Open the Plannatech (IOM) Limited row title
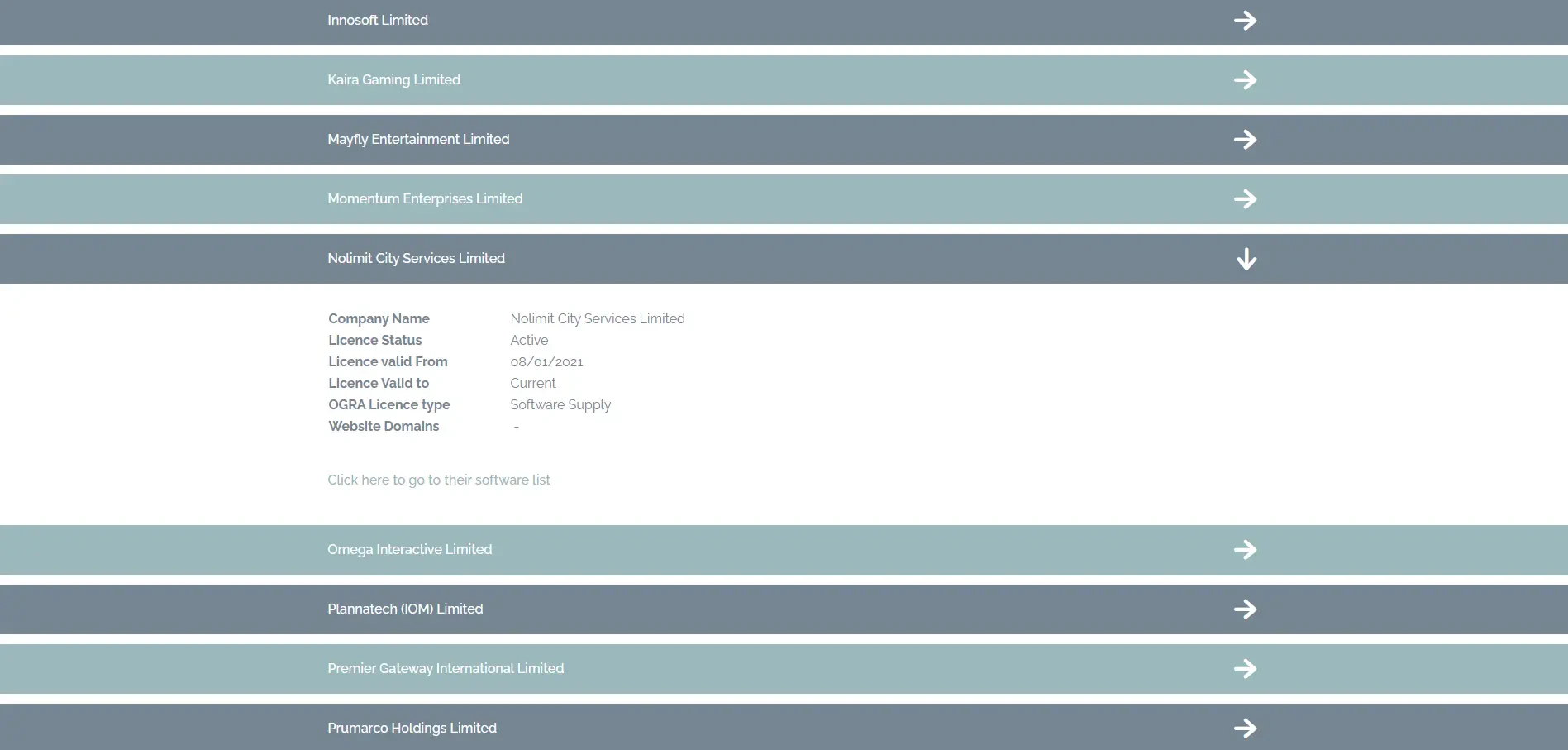 coord(405,609)
